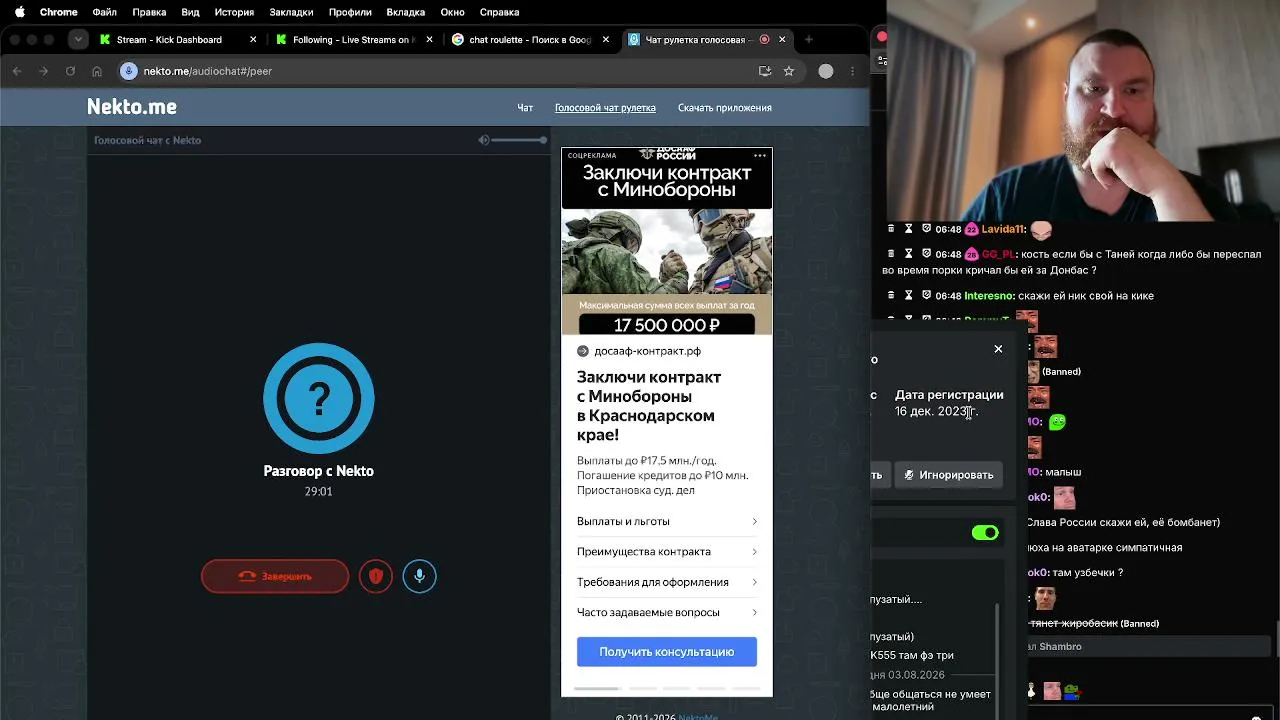Toggle the green switch in side panel
The image size is (1280, 720).
click(x=985, y=533)
